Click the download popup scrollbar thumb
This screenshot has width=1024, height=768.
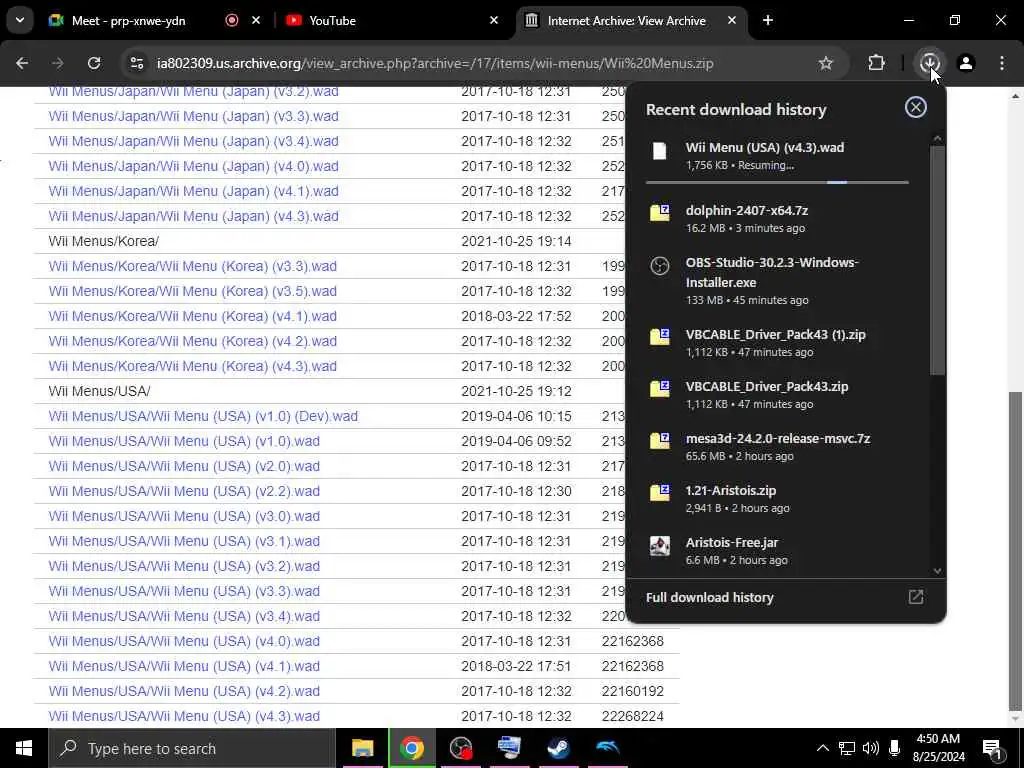[938, 260]
